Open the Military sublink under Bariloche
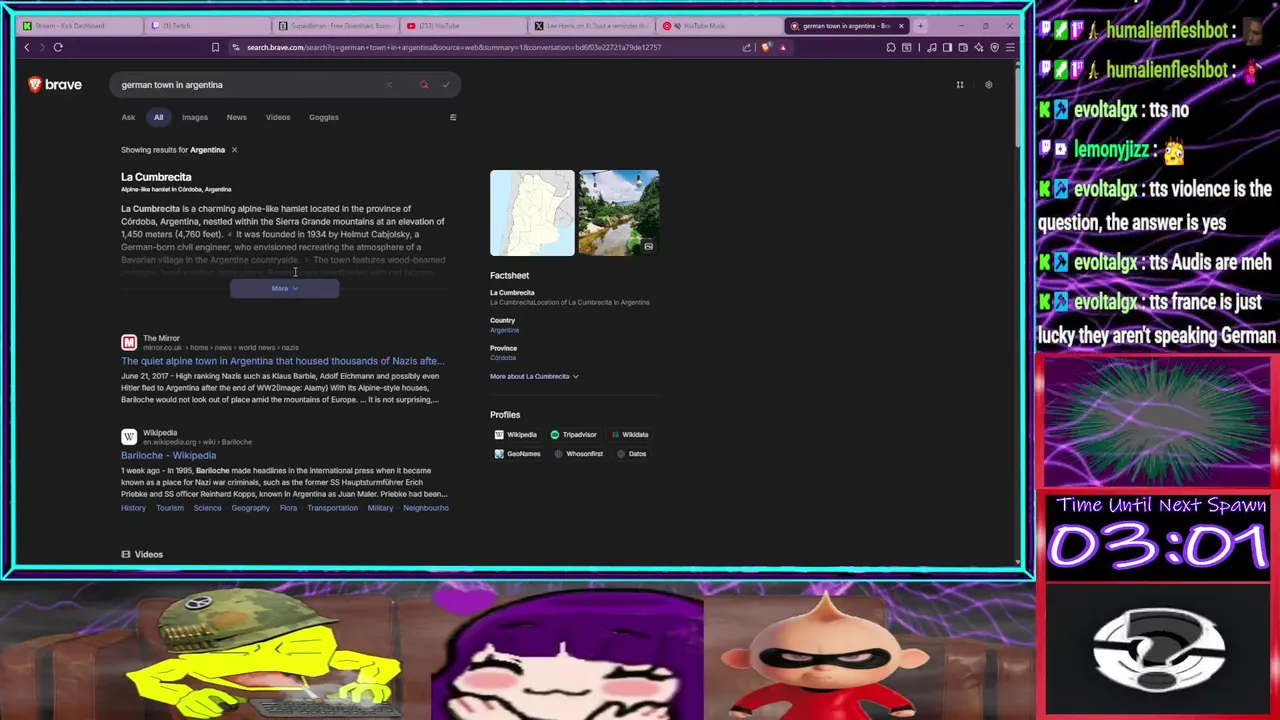Screen dimensions: 1280x720 [x=380, y=508]
